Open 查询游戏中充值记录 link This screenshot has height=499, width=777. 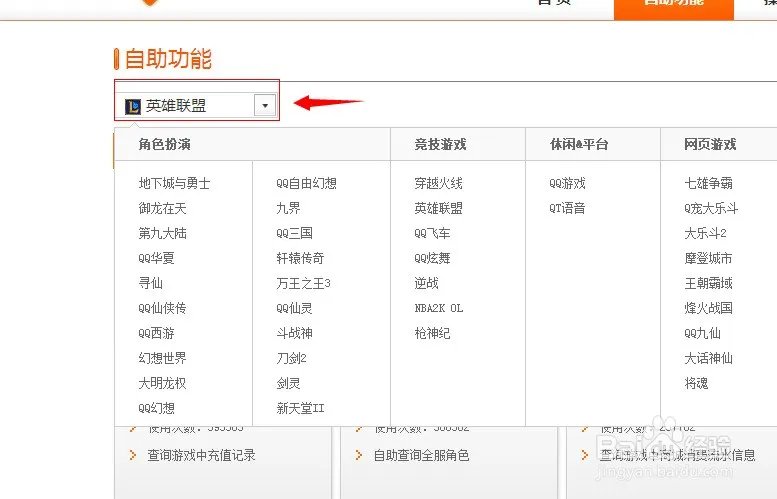pyautogui.click(x=201, y=455)
